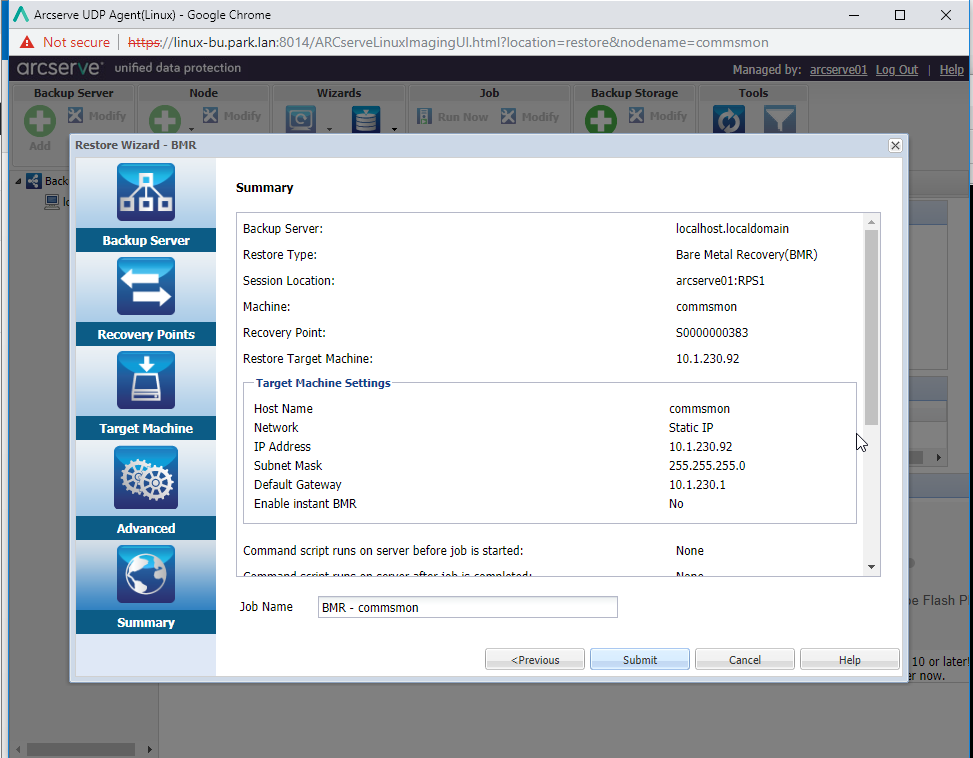
Task: Maximize the Chrome window
Action: tap(900, 15)
